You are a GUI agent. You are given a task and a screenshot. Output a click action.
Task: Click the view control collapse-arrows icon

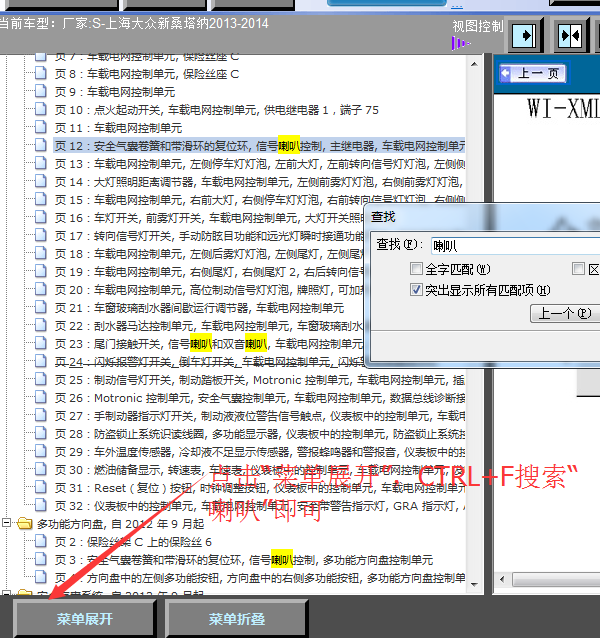570,36
